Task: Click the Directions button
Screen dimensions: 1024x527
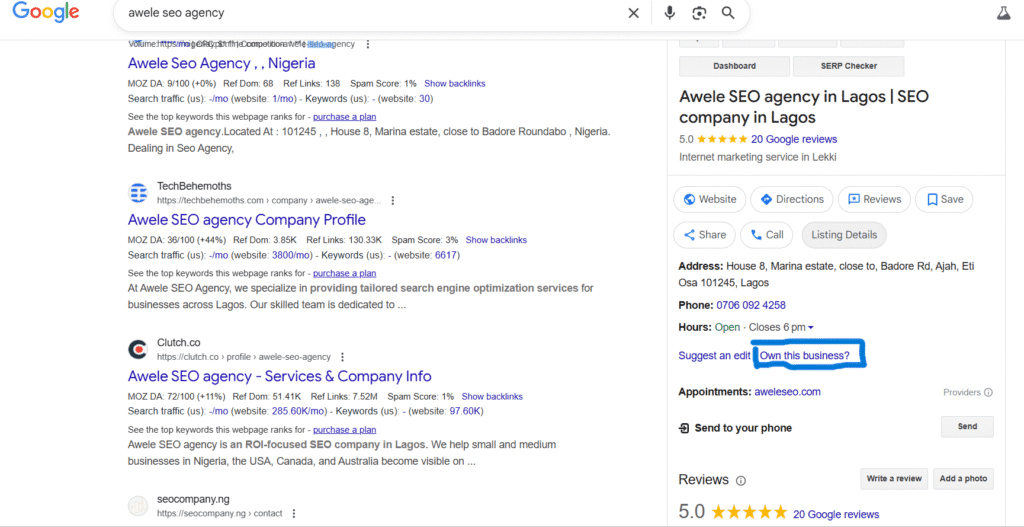Action: [x=790, y=199]
